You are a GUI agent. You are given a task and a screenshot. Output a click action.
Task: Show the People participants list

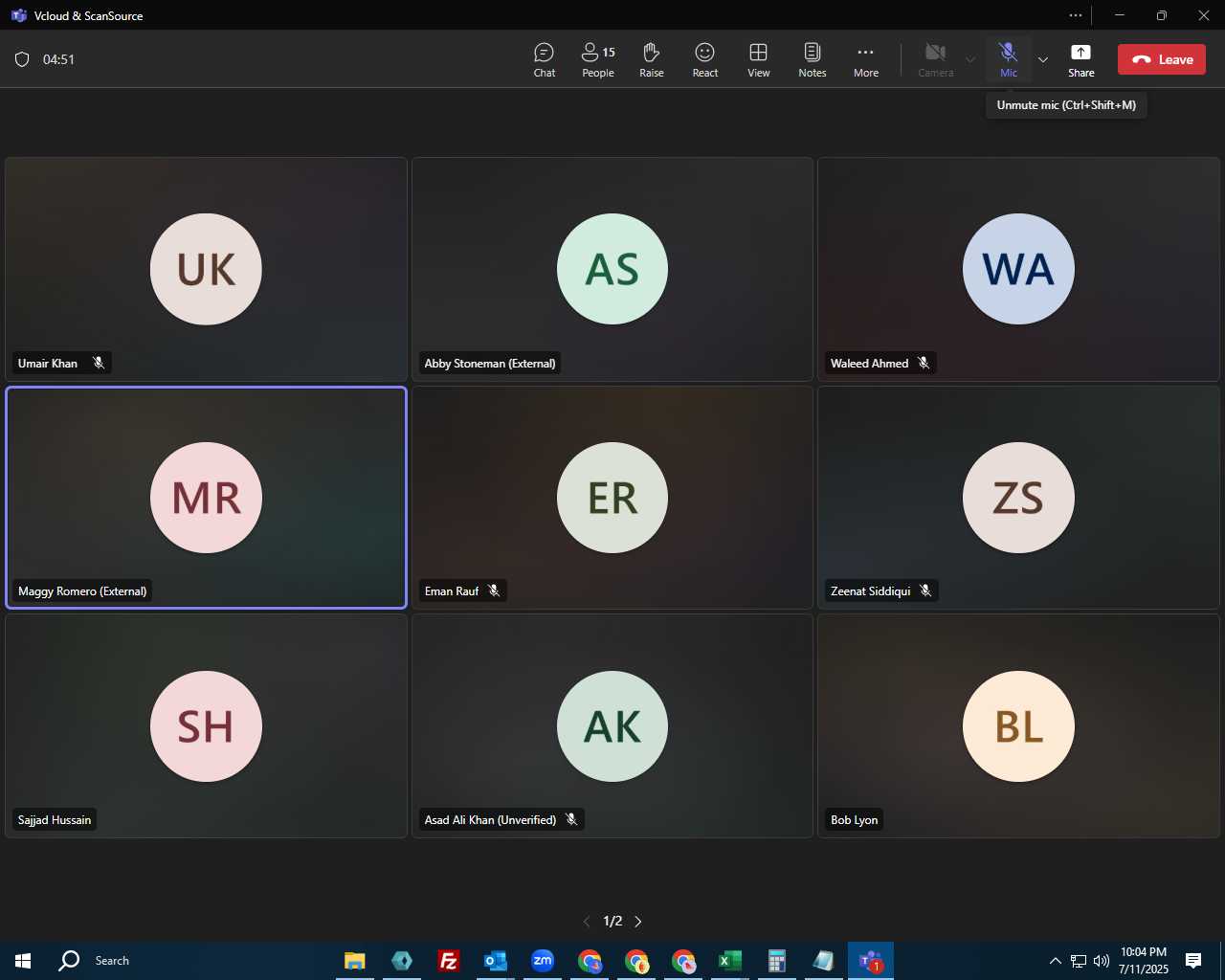click(x=598, y=59)
